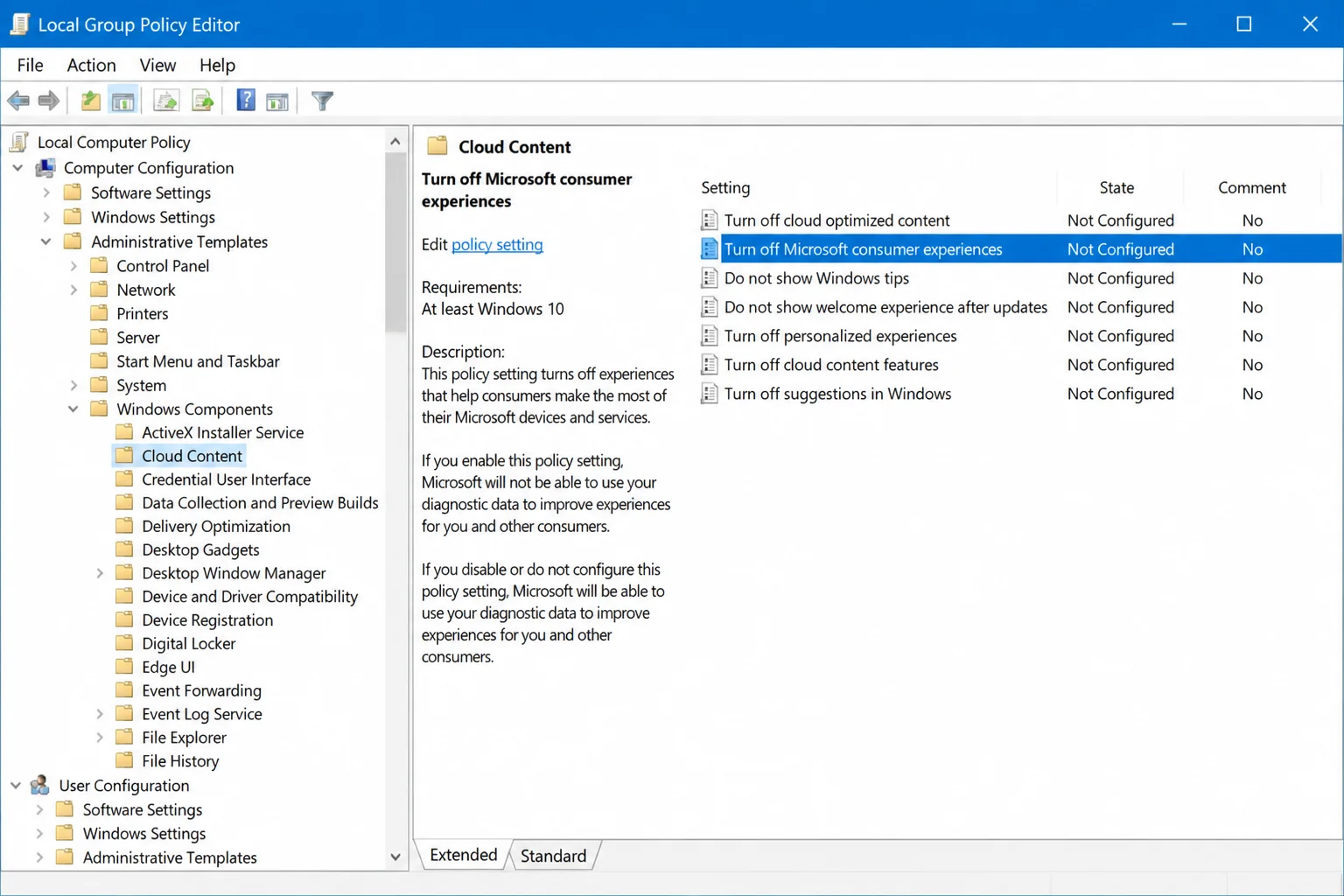Click the 'policy setting' edit link
The height and width of the screenshot is (896, 1344).
pyautogui.click(x=497, y=244)
